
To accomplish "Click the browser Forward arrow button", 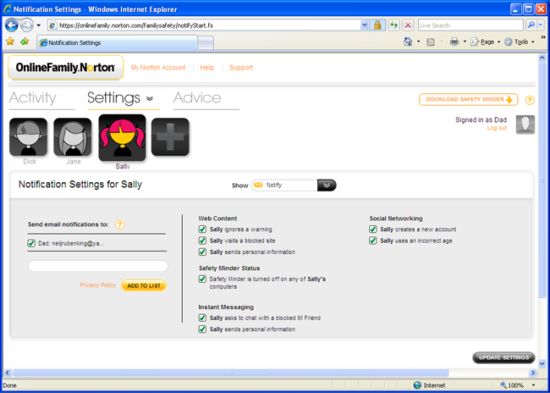I will [27, 25].
